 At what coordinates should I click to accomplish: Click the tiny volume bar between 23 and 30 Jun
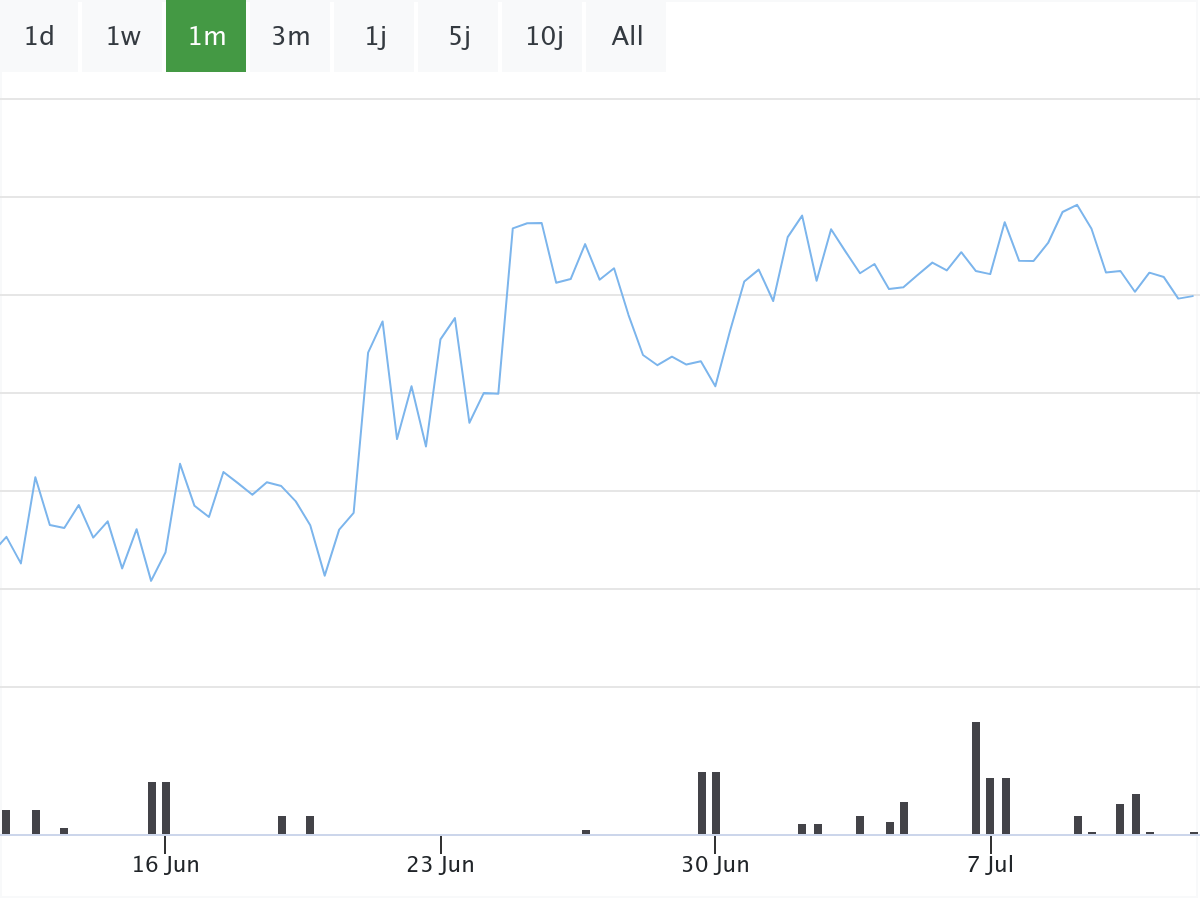(x=586, y=831)
